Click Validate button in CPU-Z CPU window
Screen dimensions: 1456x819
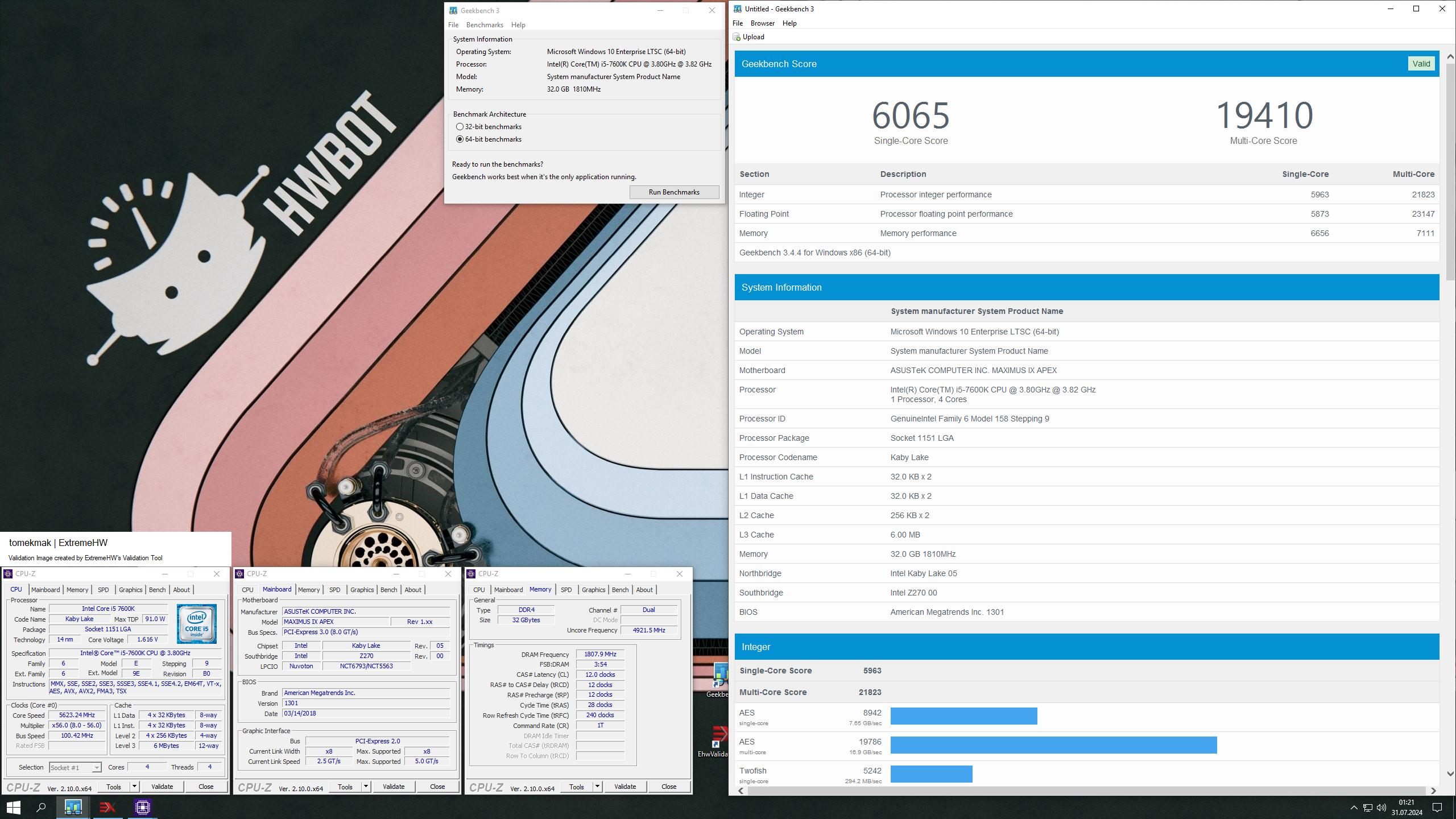coord(162,787)
